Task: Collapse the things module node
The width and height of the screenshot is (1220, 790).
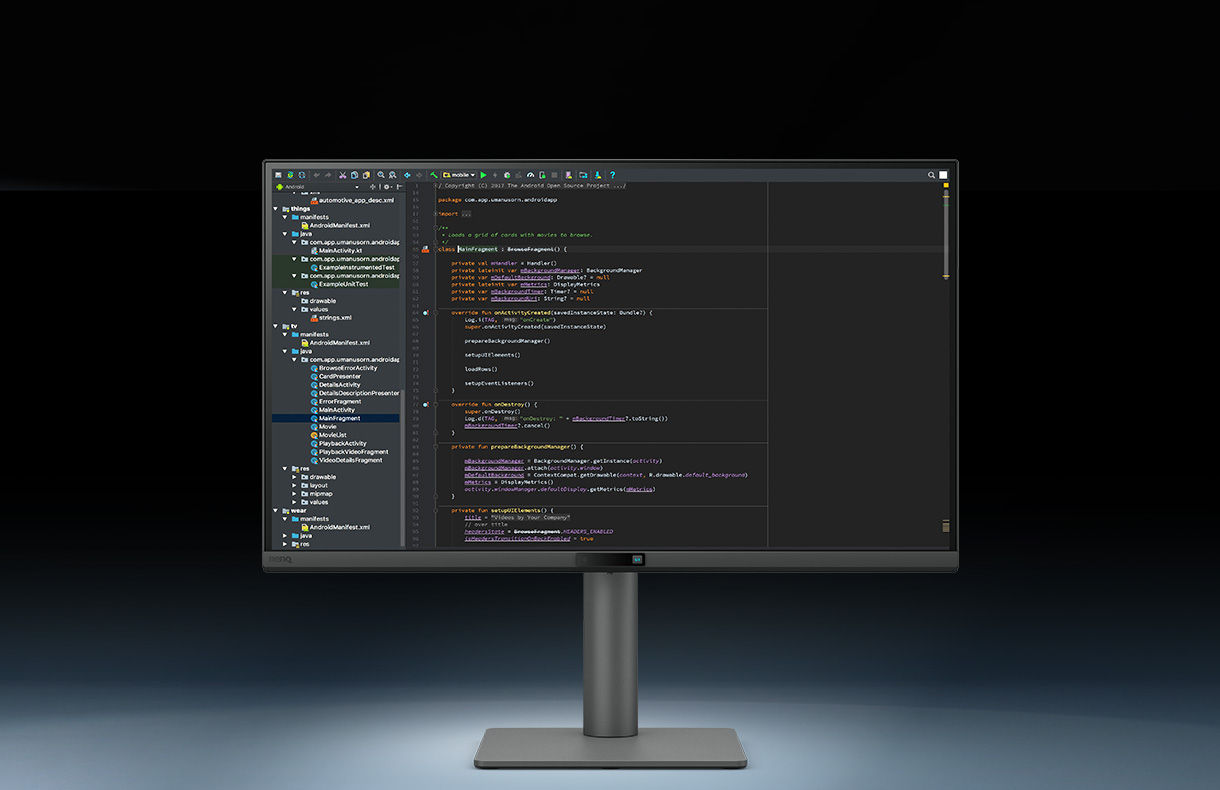Action: pos(276,209)
